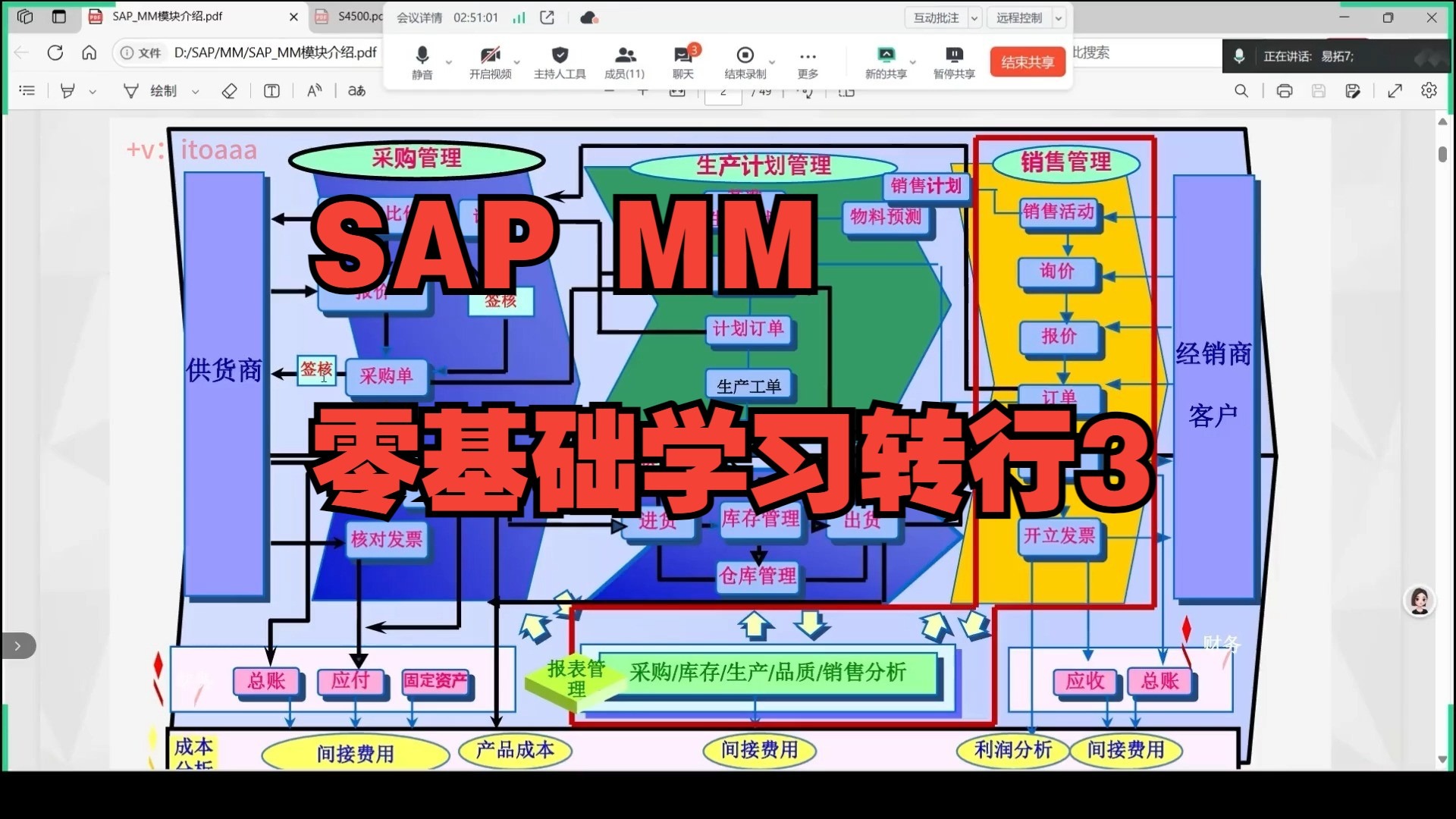Add text box tool in PDF toolbar
The height and width of the screenshot is (819, 1456).
271,91
